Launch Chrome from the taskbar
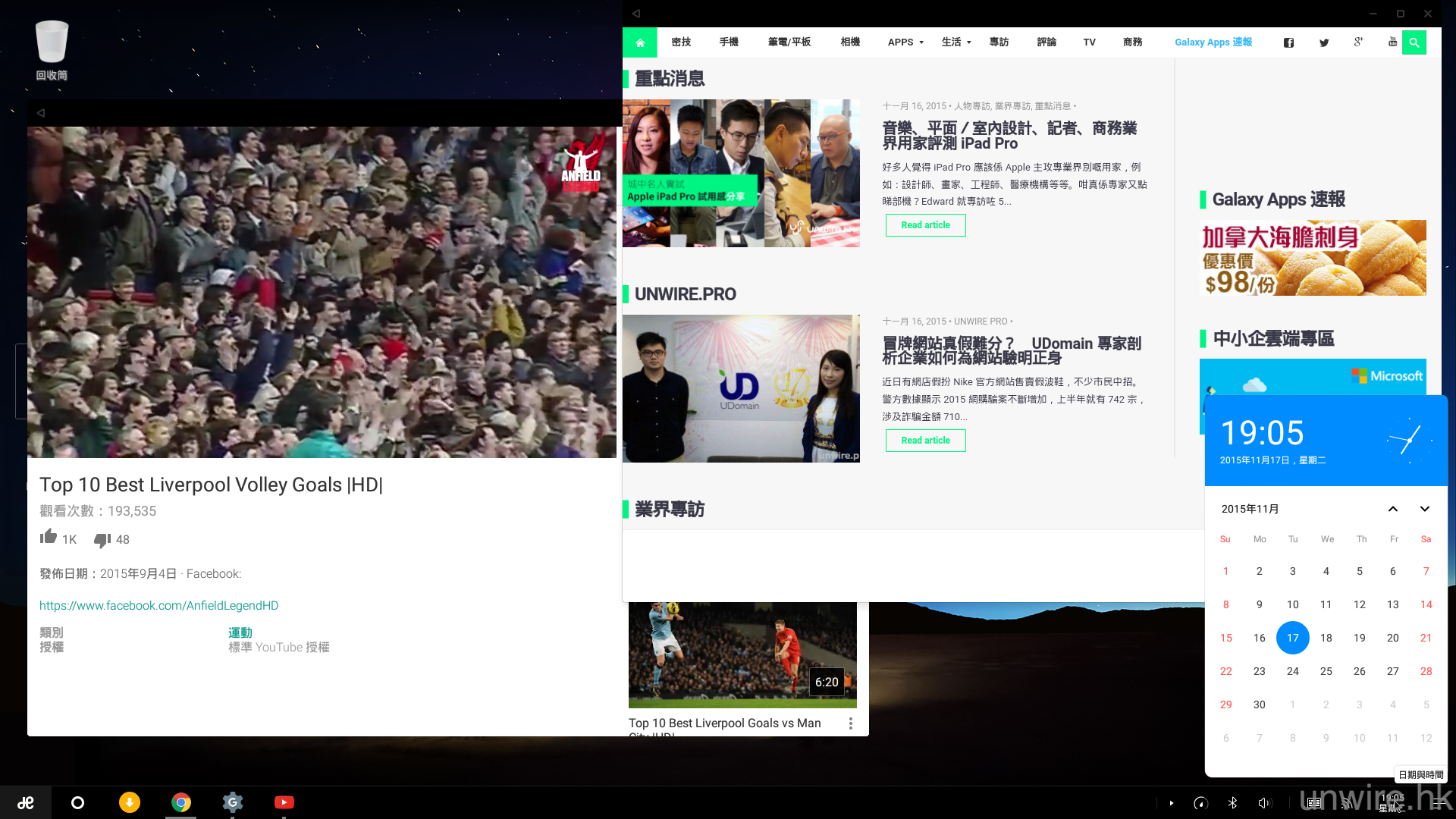Image resolution: width=1456 pixels, height=819 pixels. (x=181, y=802)
